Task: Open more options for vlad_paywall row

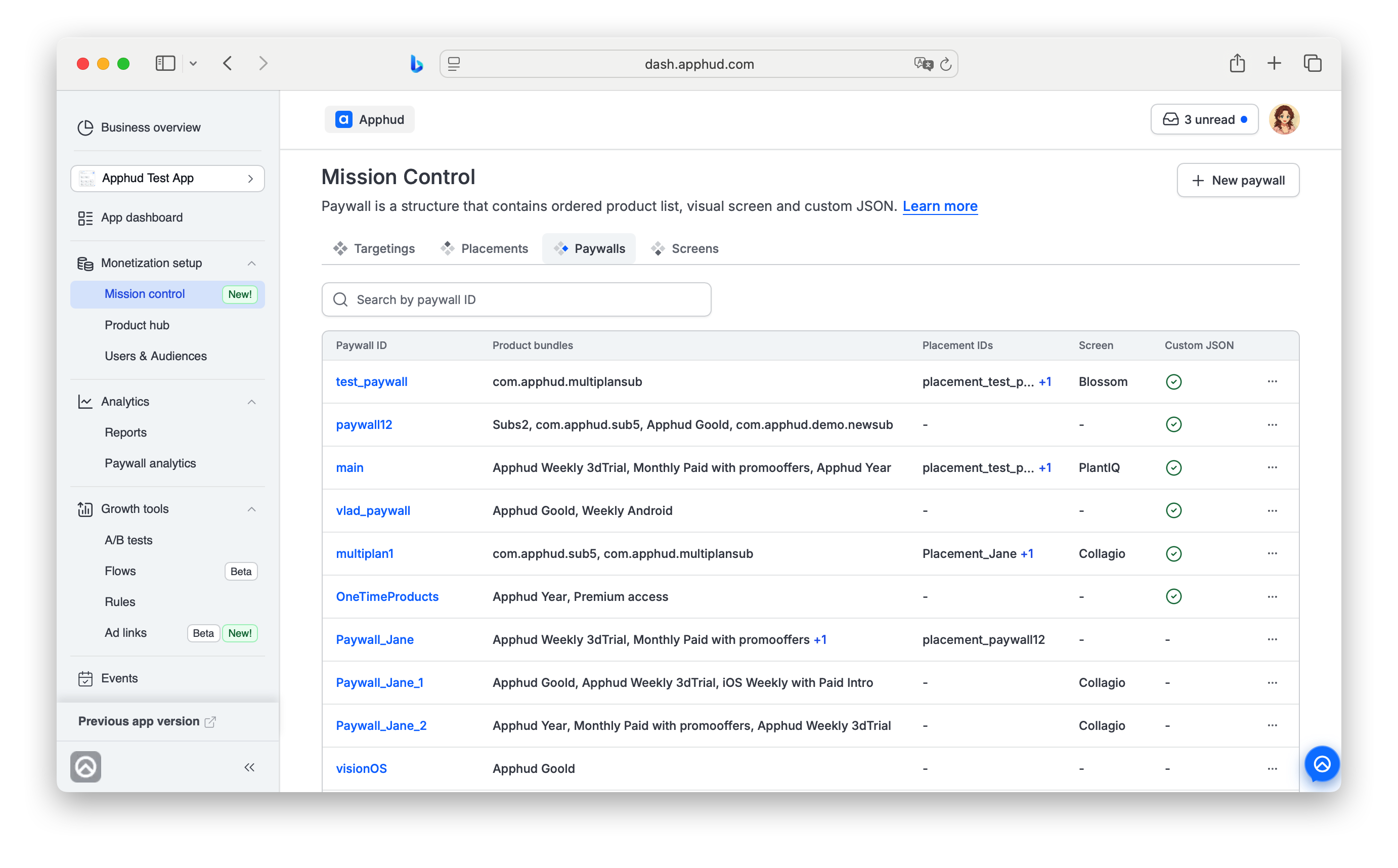Action: (x=1273, y=511)
